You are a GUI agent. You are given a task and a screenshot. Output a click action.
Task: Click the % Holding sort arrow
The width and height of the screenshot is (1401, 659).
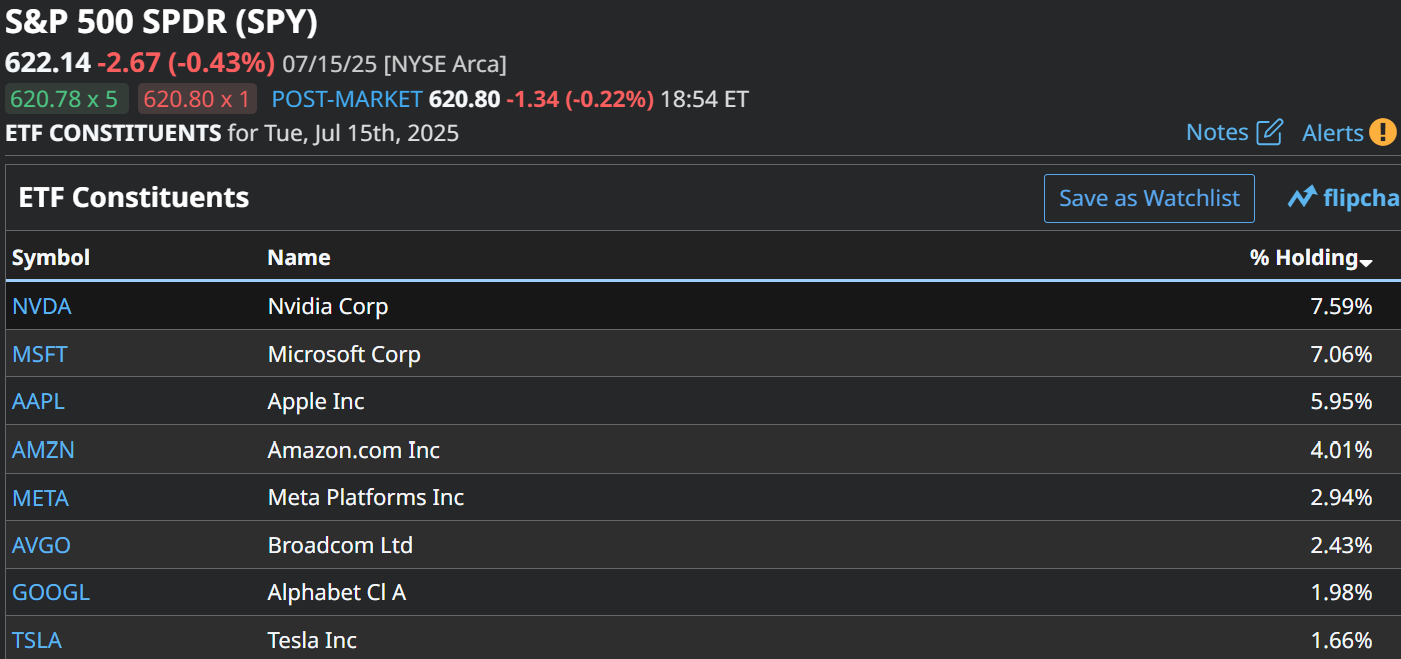tap(1366, 262)
